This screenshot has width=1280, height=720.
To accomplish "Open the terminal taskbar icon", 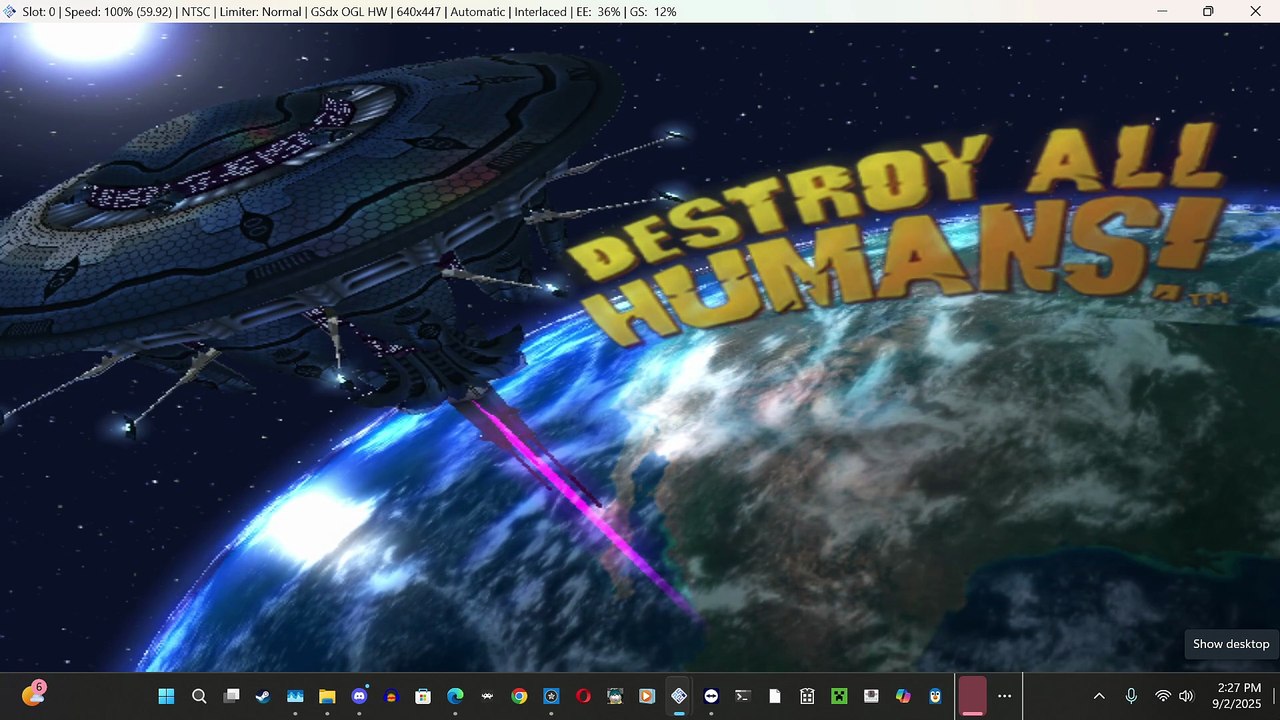I will tap(743, 696).
